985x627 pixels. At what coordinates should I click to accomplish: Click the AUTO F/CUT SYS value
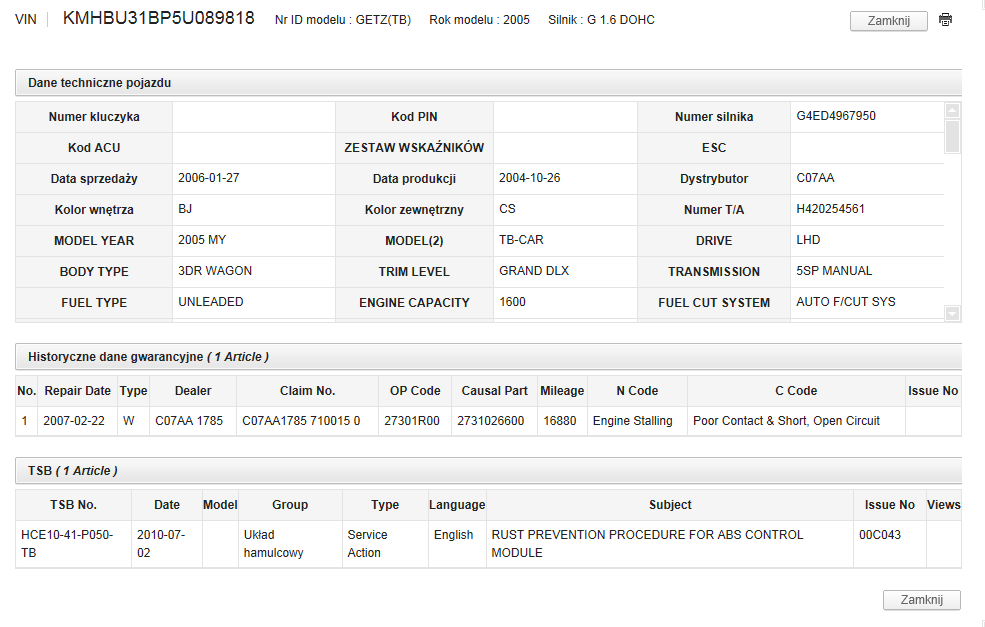point(846,302)
